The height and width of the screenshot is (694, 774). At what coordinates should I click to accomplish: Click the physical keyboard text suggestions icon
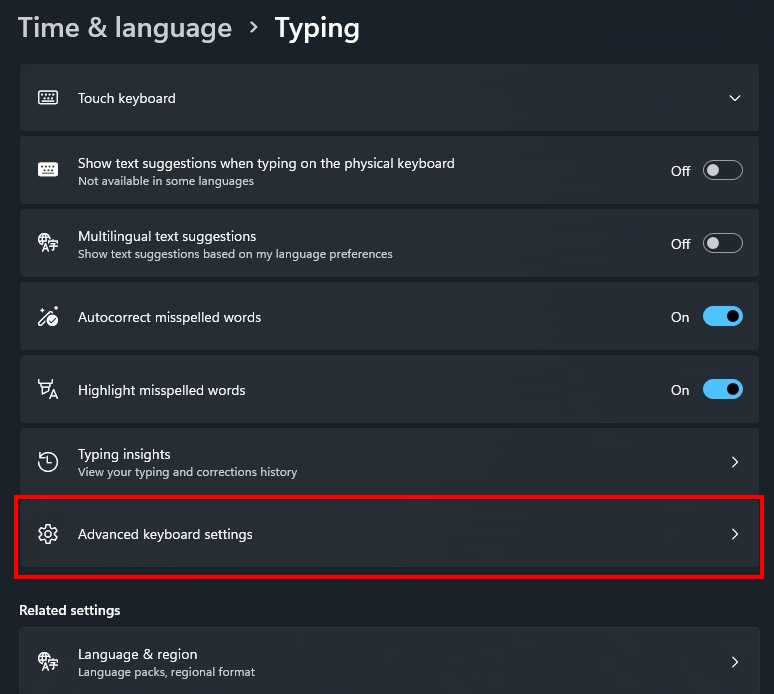48,170
